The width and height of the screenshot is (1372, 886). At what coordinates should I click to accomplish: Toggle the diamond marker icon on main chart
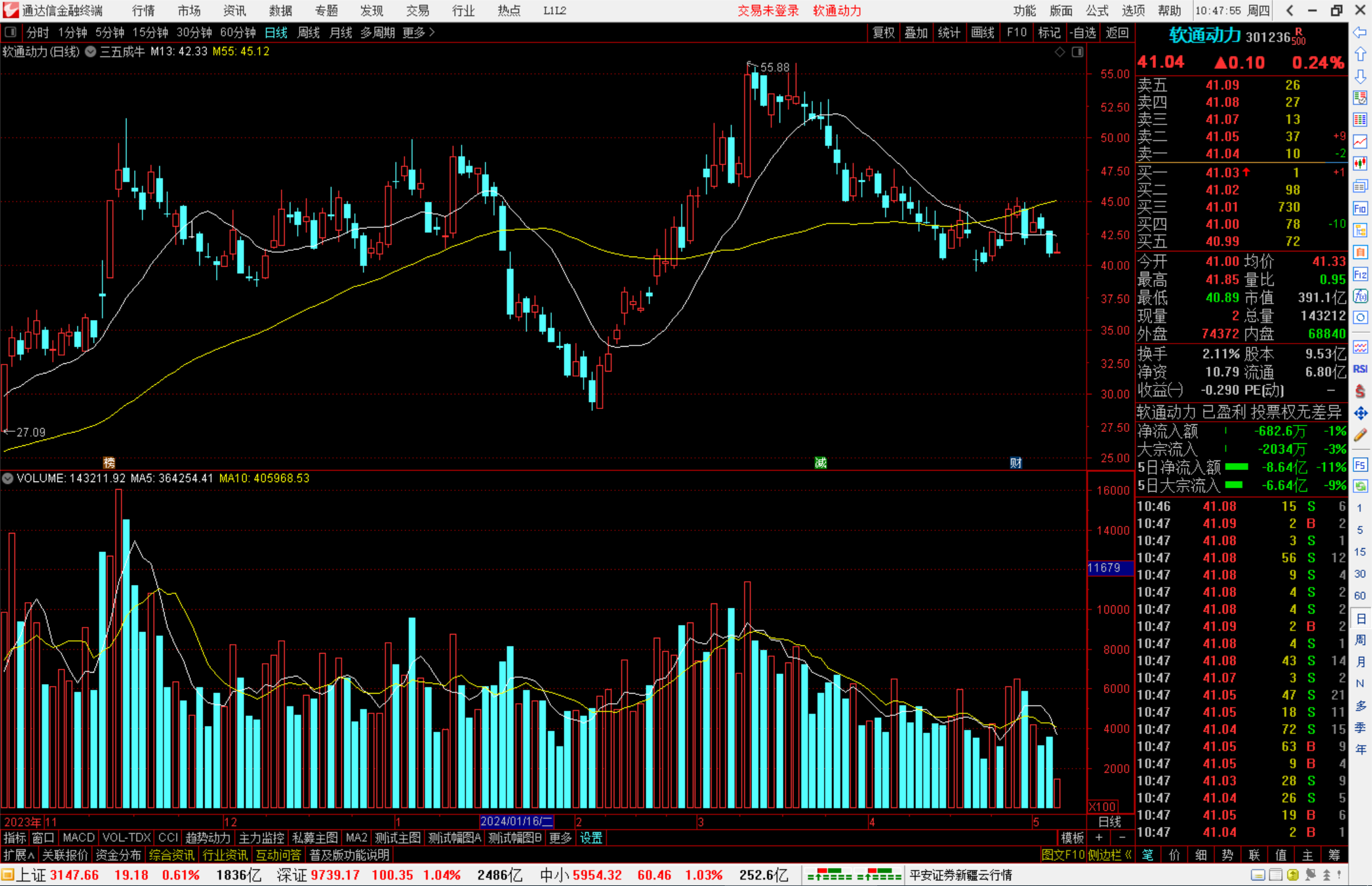[1060, 52]
